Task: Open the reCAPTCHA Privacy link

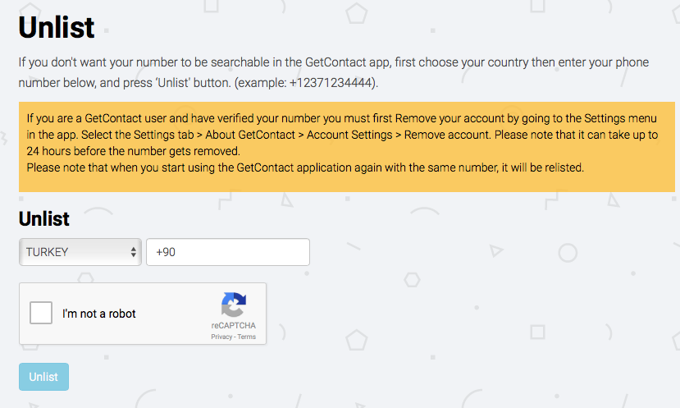Action: click(x=221, y=337)
